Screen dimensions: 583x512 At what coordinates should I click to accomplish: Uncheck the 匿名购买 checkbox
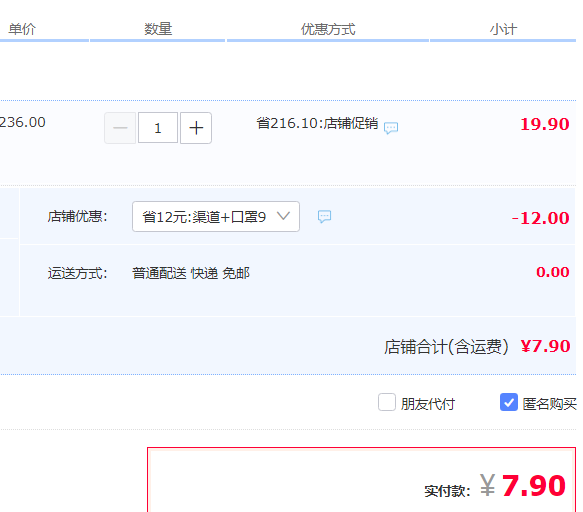[509, 402]
